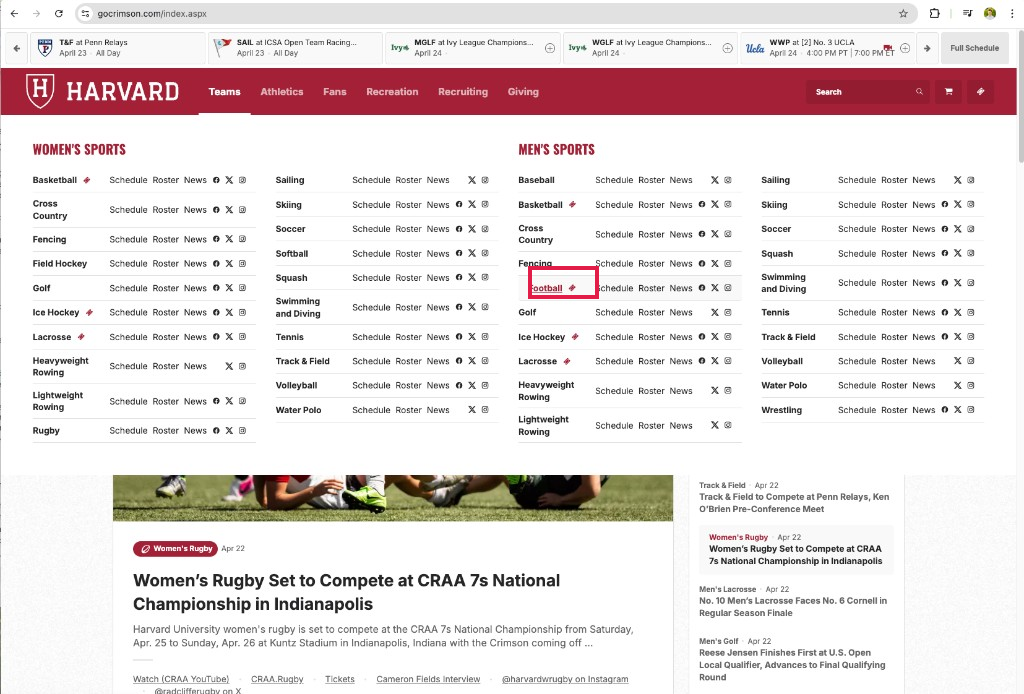Expand the WWP at UCLA scoreboard game details
The height and width of the screenshot is (694, 1024).
tap(905, 47)
